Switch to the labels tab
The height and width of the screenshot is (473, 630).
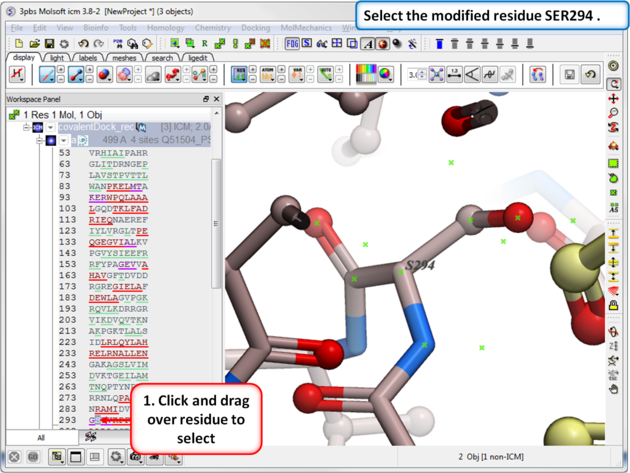88,58
